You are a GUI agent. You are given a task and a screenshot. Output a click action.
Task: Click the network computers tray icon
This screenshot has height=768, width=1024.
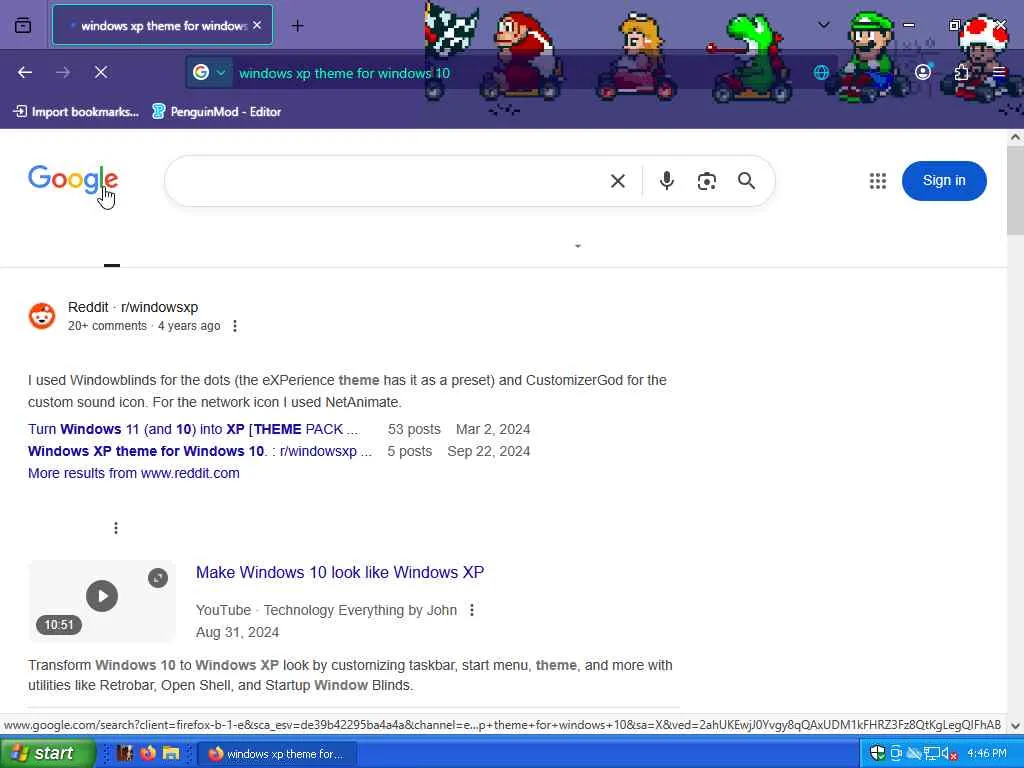[932, 754]
